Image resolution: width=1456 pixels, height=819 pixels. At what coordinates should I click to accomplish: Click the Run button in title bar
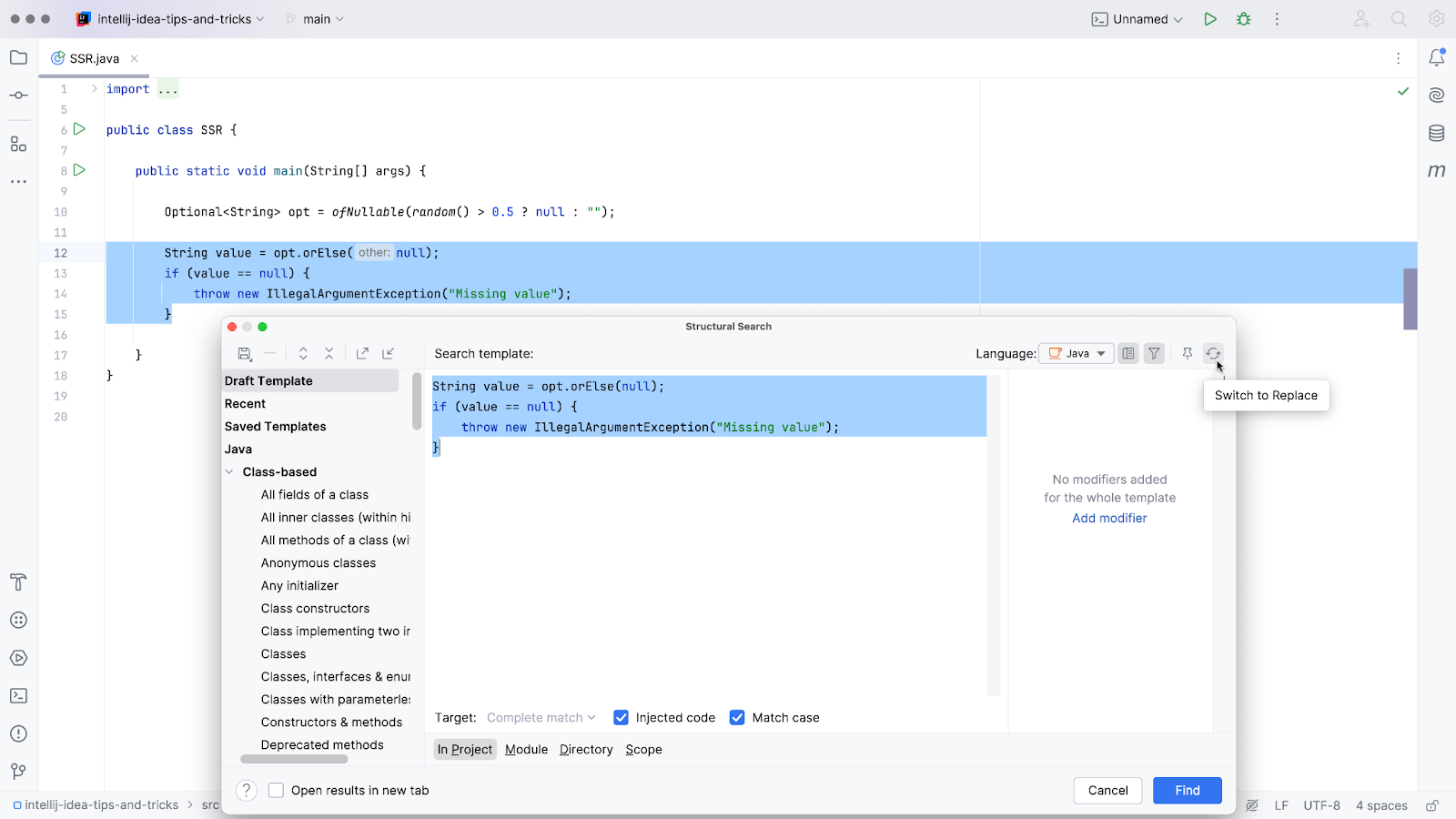pos(1210,19)
